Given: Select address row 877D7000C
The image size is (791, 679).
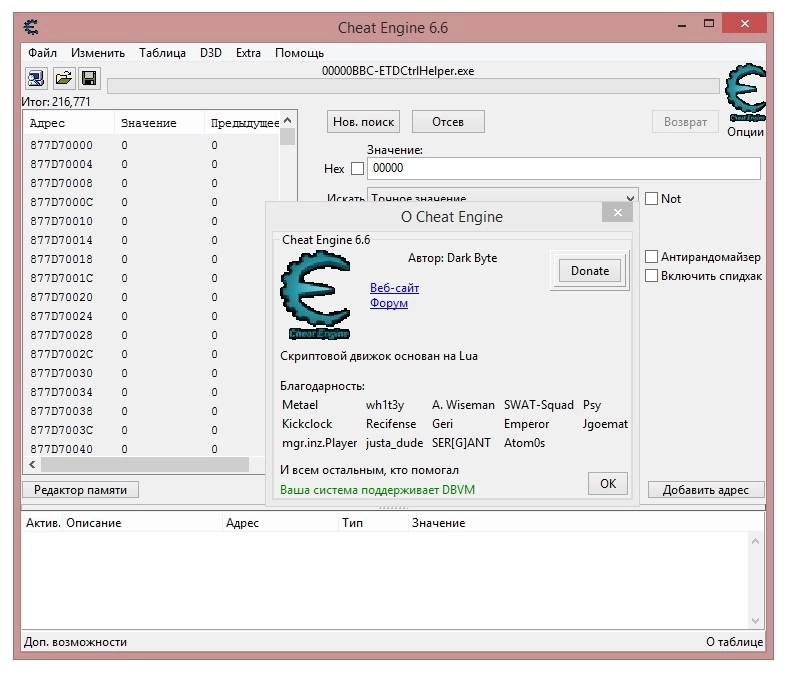Looking at the screenshot, I should pyautogui.click(x=151, y=202).
